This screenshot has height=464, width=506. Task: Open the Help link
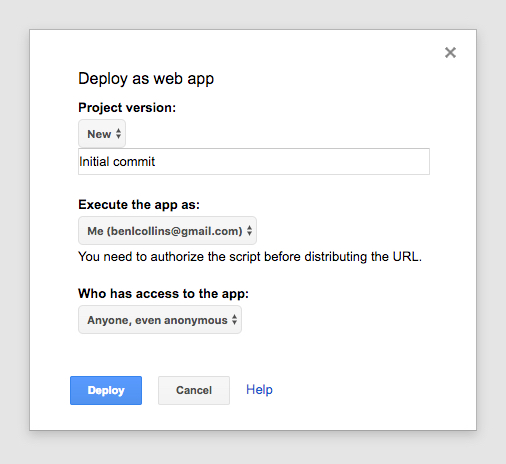[x=259, y=390]
